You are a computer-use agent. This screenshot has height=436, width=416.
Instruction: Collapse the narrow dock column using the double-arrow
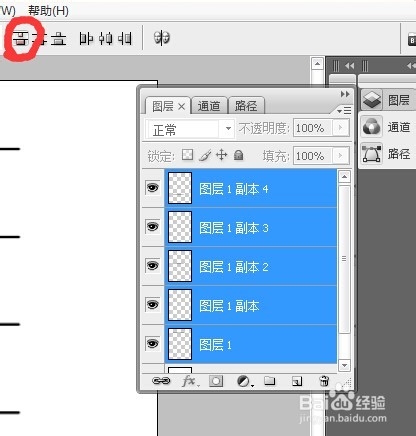click(350, 66)
